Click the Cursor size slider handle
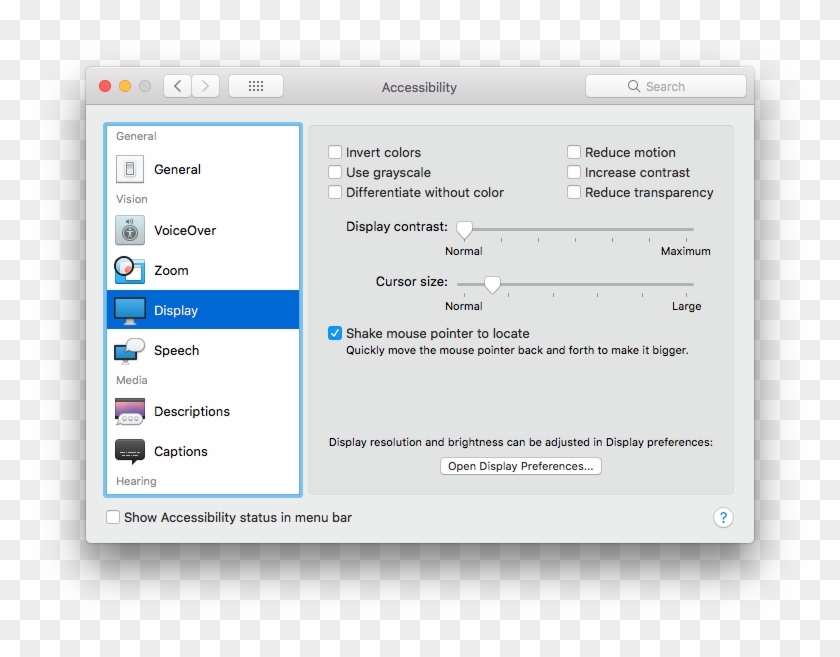 point(491,285)
